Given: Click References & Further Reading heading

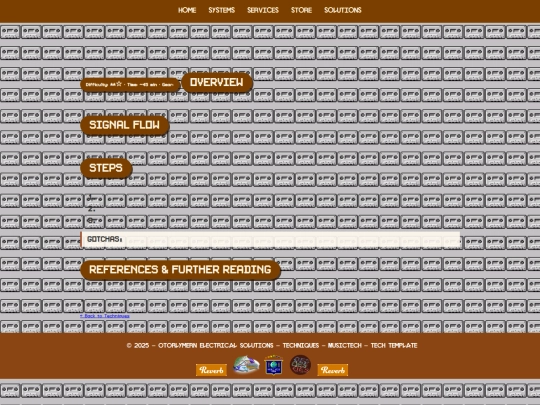Looking at the screenshot, I should pos(180,270).
